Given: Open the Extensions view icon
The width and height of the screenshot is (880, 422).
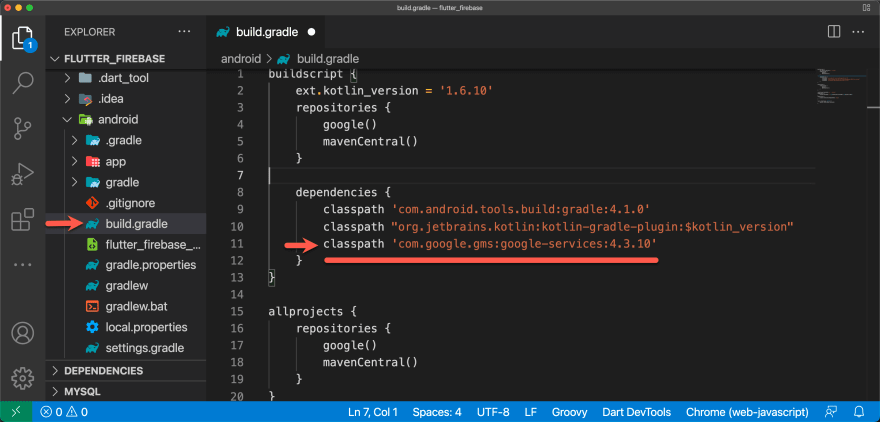Looking at the screenshot, I should tap(22, 219).
